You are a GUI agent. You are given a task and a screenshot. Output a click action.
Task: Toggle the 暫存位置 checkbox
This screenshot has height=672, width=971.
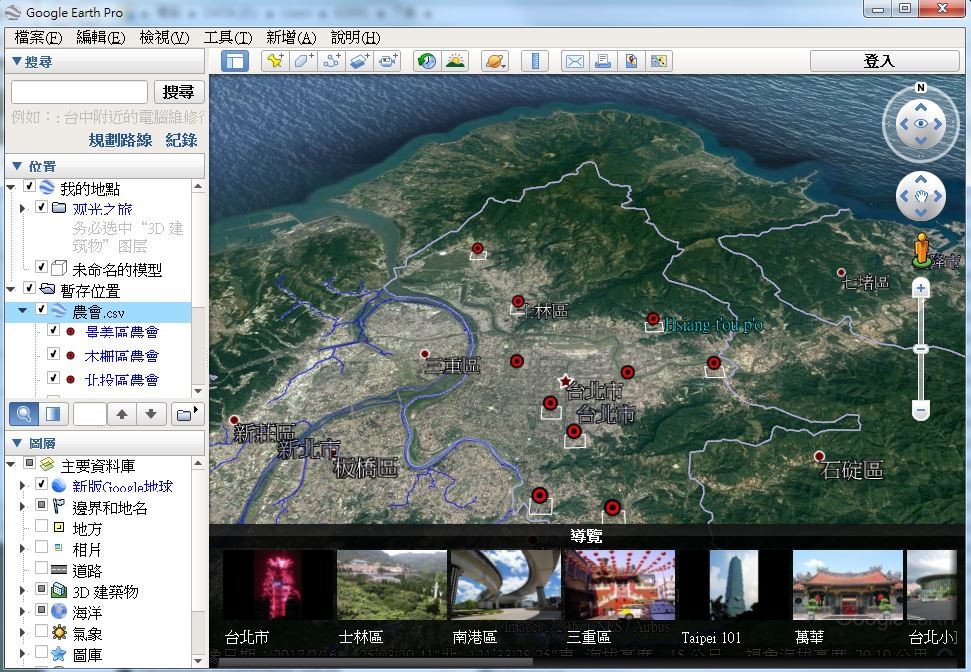point(29,288)
